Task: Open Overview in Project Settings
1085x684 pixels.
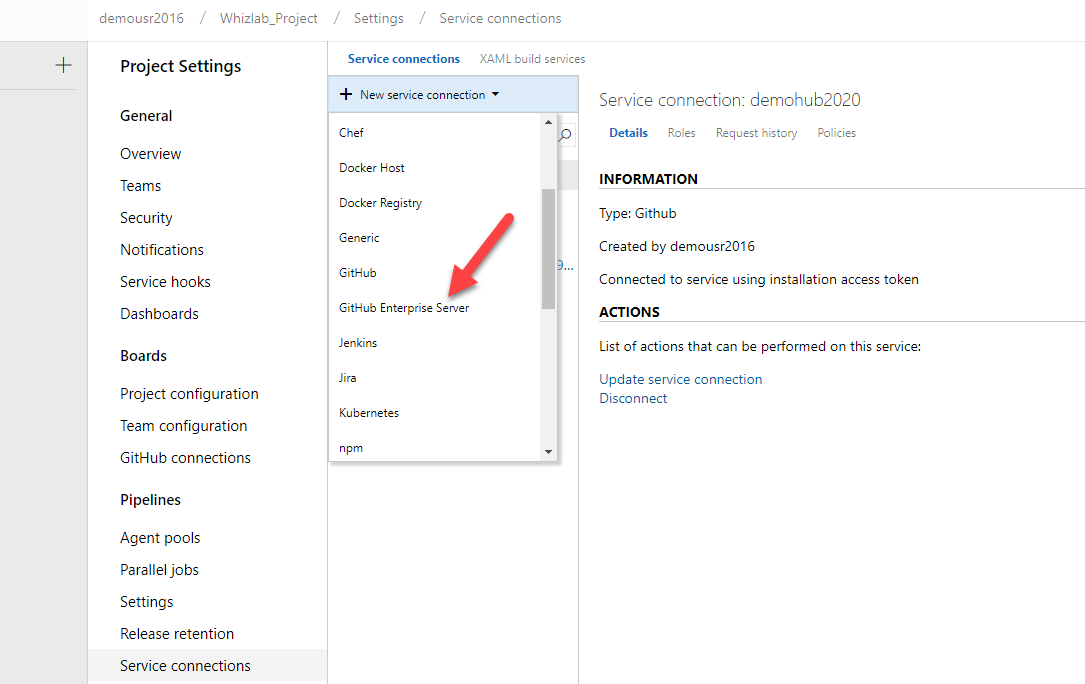Action: pyautogui.click(x=150, y=154)
